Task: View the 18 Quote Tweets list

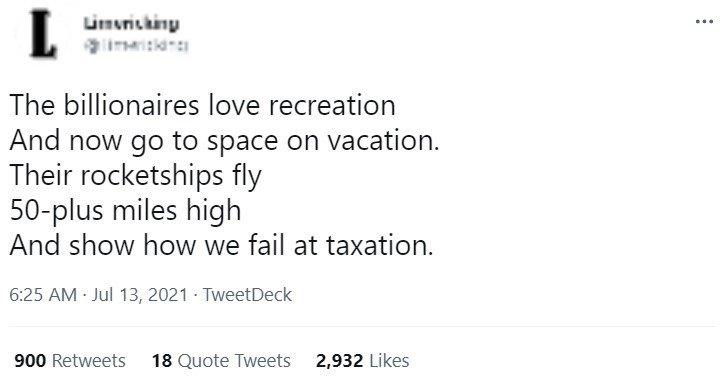Action: pos(221,361)
